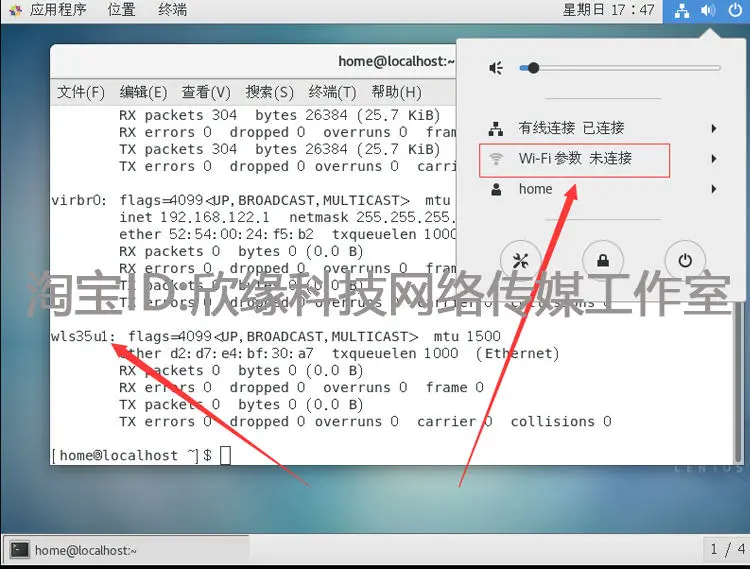
Task: Click the terminal prompt cursor
Action: pos(225,455)
